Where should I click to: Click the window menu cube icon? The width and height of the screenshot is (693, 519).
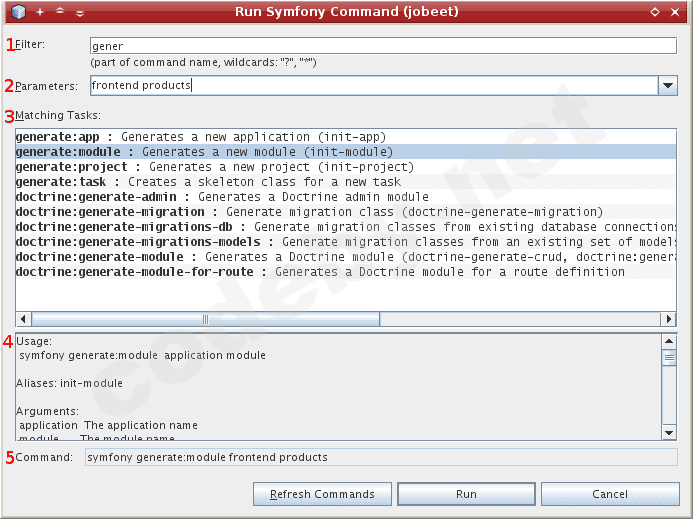[18, 12]
